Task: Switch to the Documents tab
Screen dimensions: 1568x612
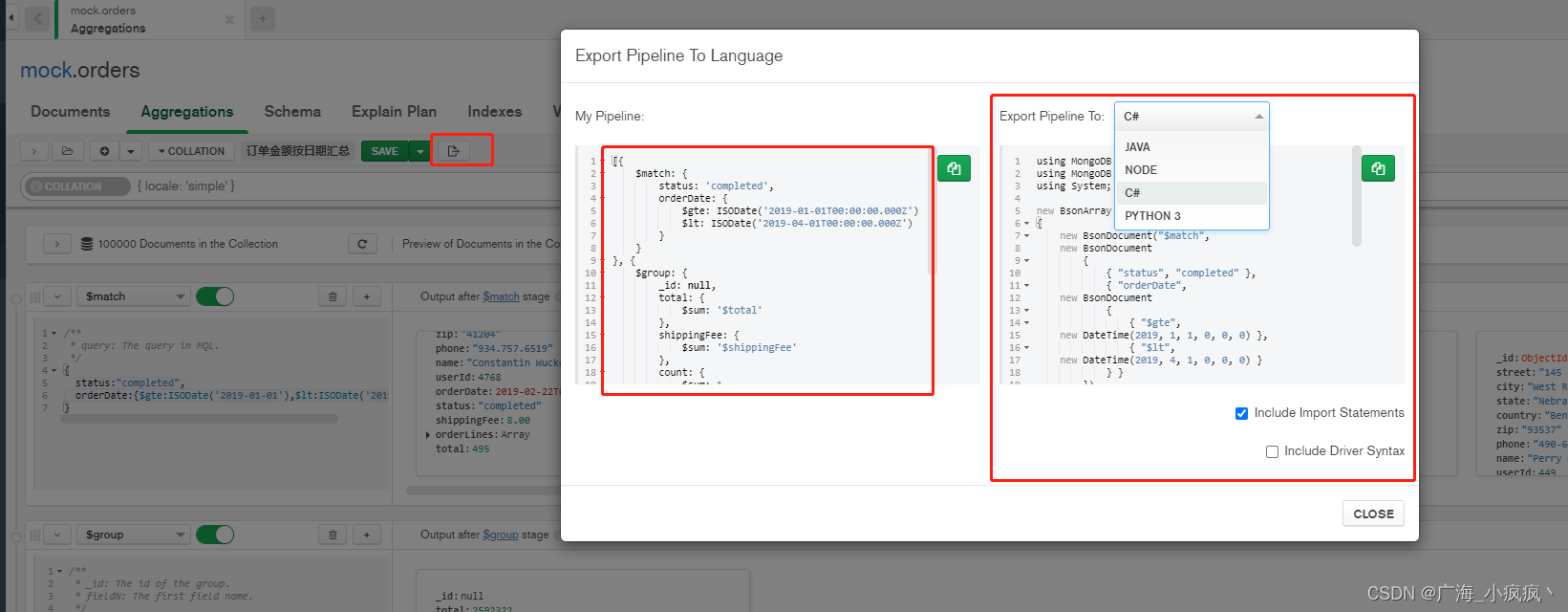Action: tap(70, 112)
